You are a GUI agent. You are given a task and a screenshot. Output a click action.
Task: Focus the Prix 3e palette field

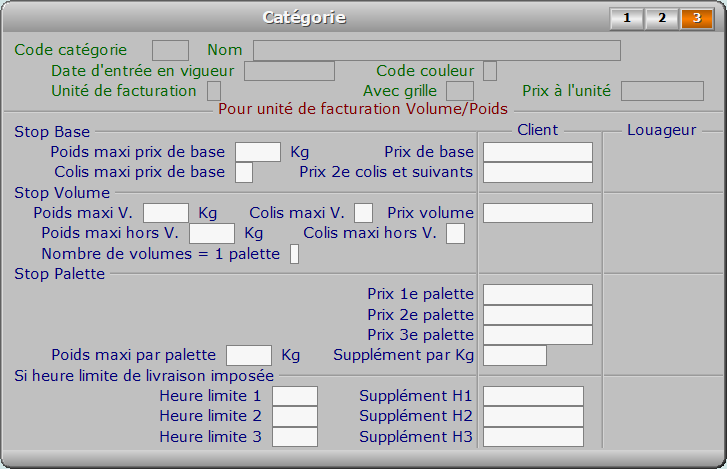[x=538, y=335]
